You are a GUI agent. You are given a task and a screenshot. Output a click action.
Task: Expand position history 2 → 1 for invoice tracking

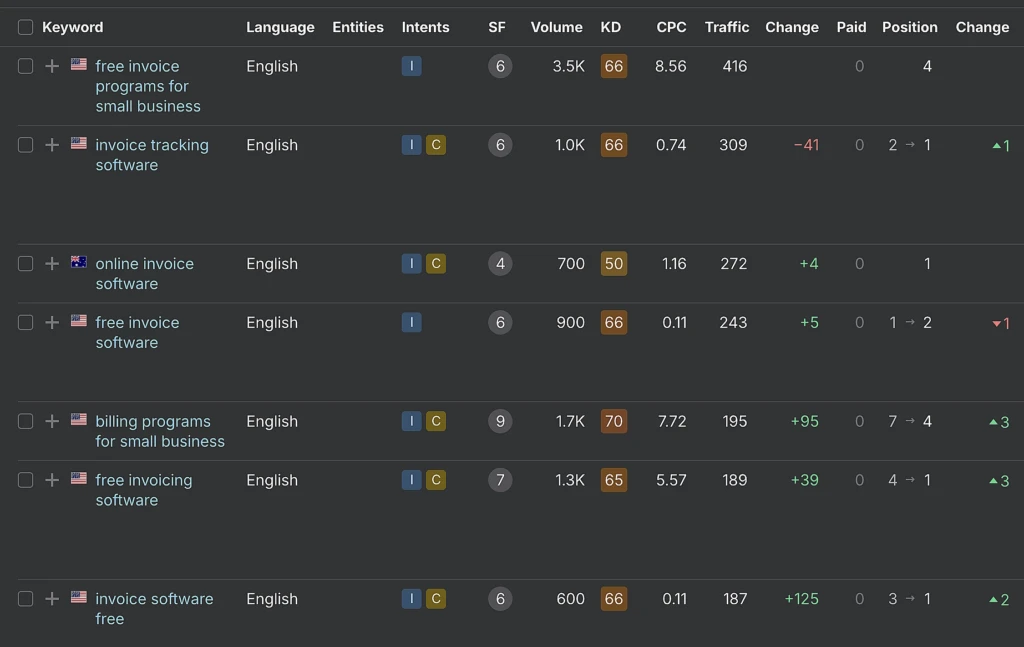point(910,145)
